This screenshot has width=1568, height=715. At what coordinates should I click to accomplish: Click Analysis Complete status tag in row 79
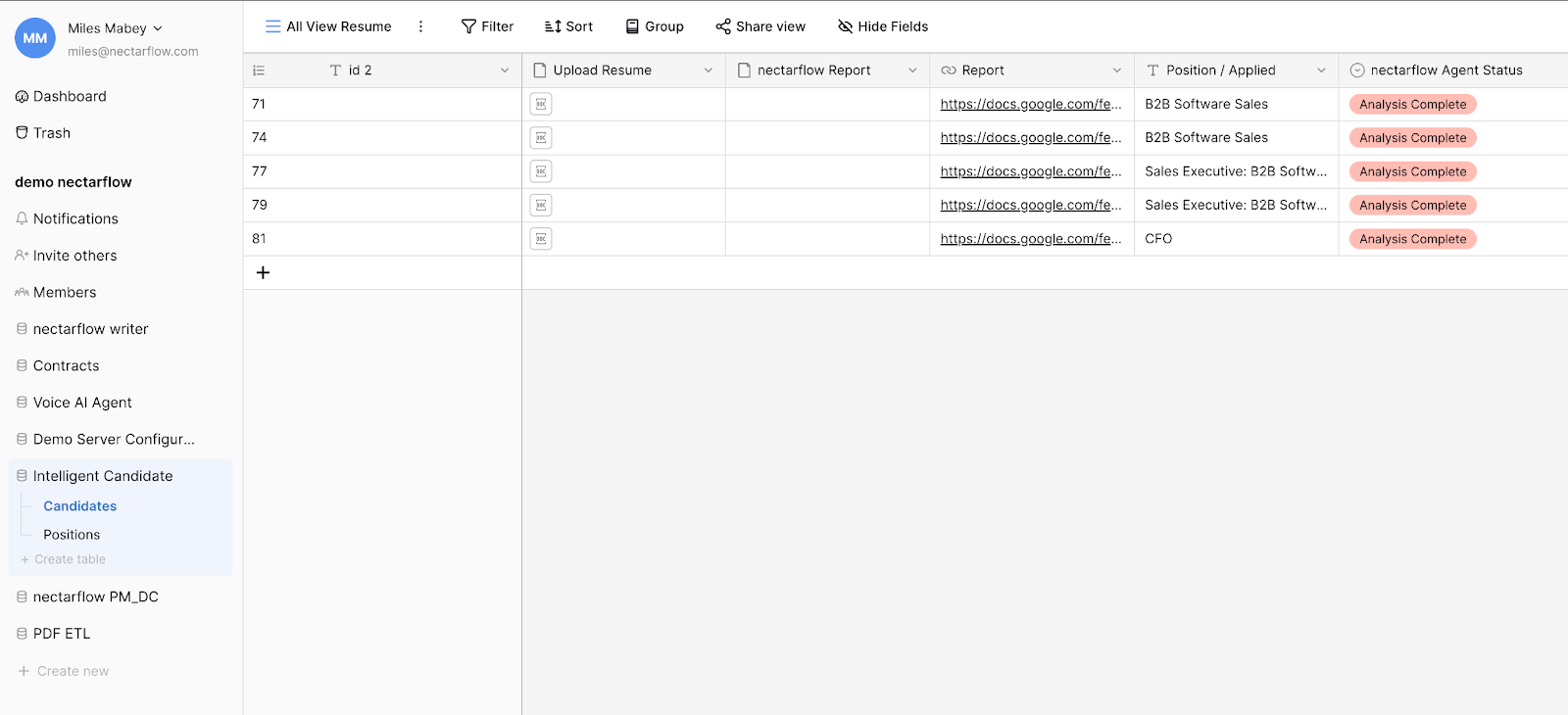click(x=1413, y=205)
